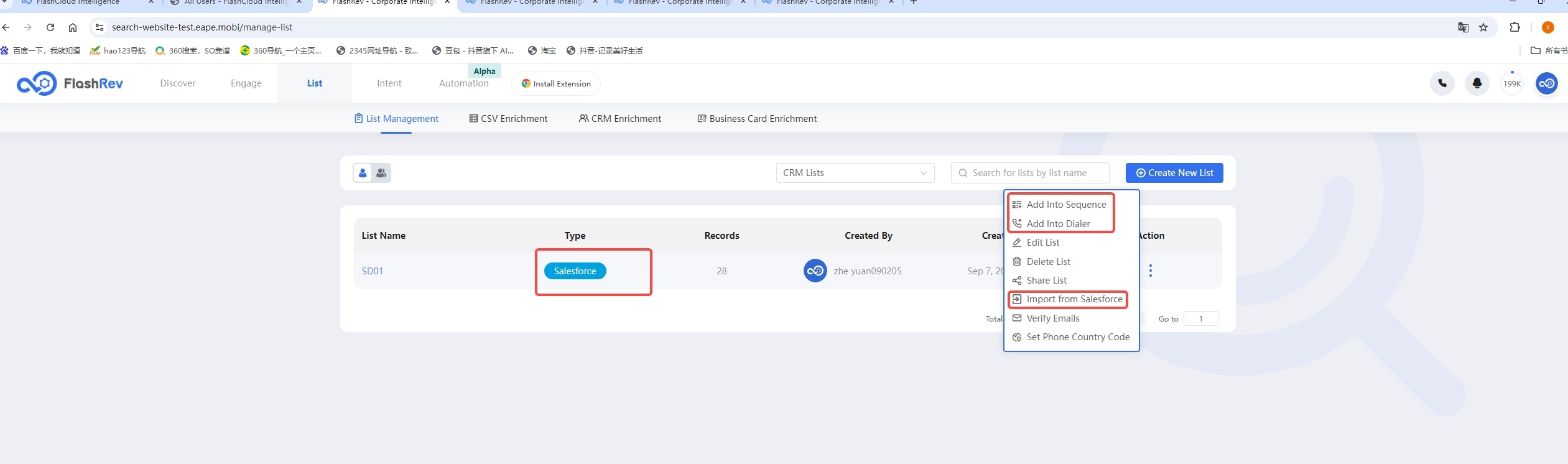Click the Type column header
Screen dimensions: 1568x464
575,236
